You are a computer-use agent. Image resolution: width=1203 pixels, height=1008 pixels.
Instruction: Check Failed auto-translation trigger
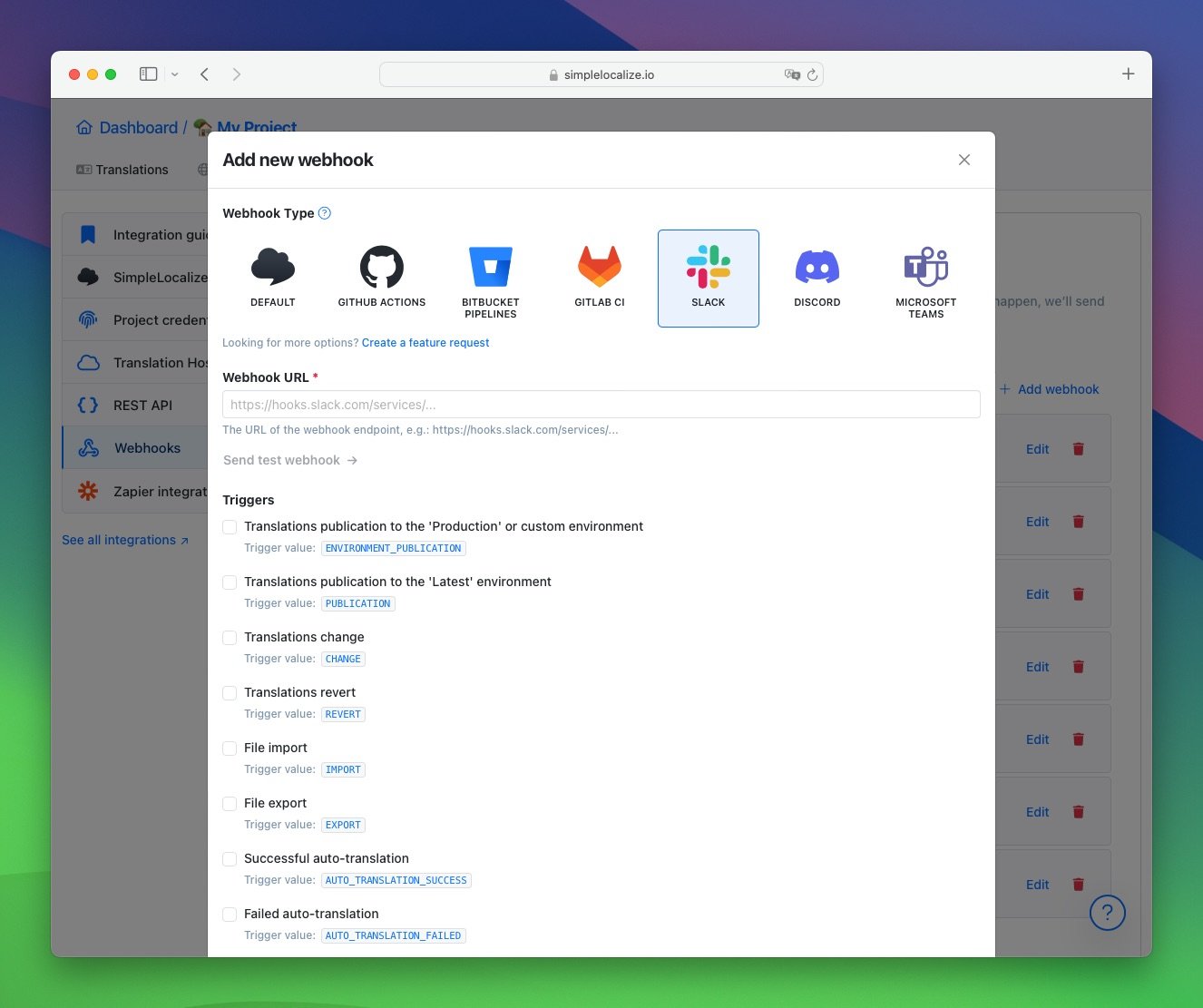click(x=230, y=915)
